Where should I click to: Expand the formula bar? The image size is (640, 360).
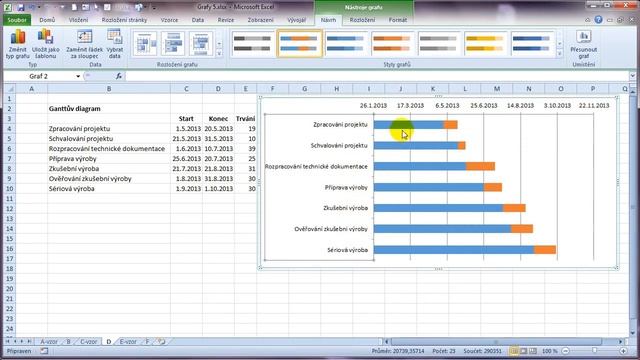pyautogui.click(x=632, y=76)
